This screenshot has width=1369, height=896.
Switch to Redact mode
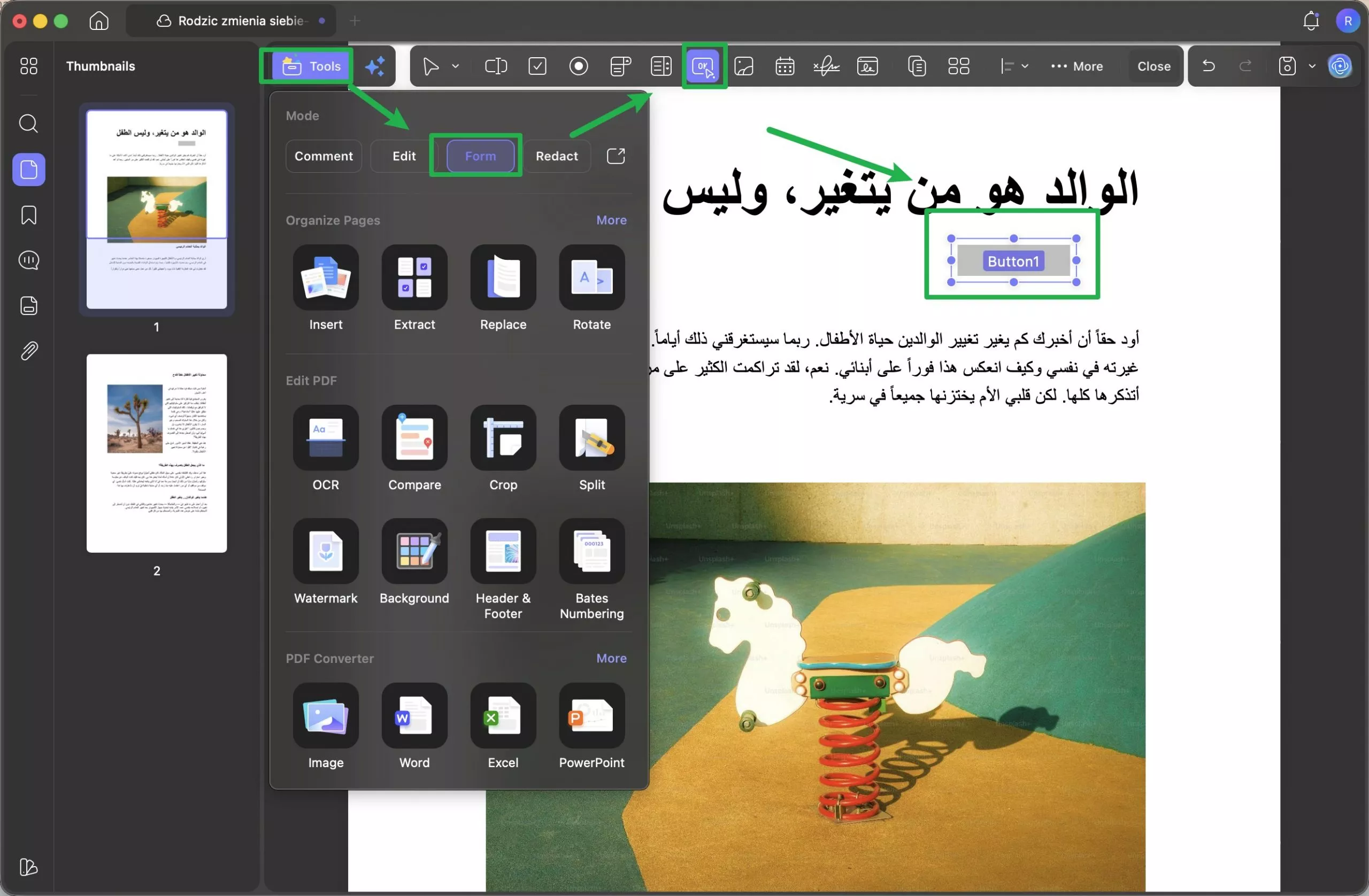pyautogui.click(x=557, y=156)
